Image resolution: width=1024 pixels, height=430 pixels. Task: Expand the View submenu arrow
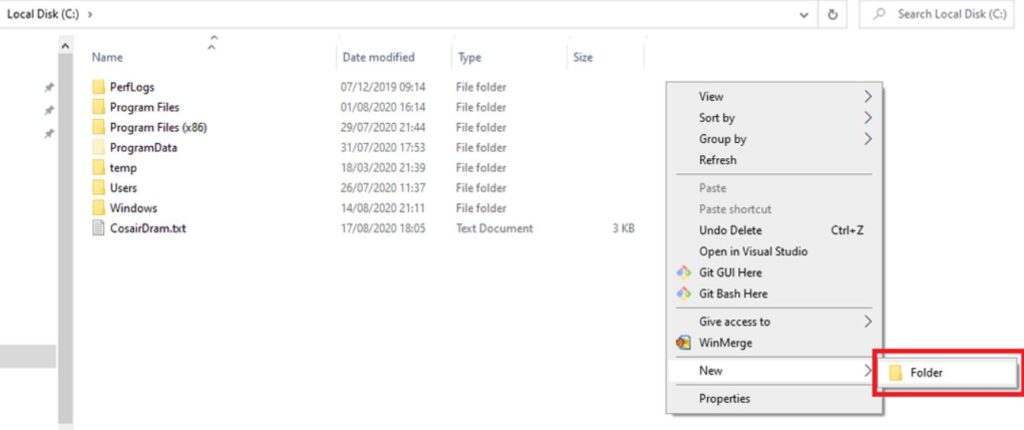tap(868, 97)
